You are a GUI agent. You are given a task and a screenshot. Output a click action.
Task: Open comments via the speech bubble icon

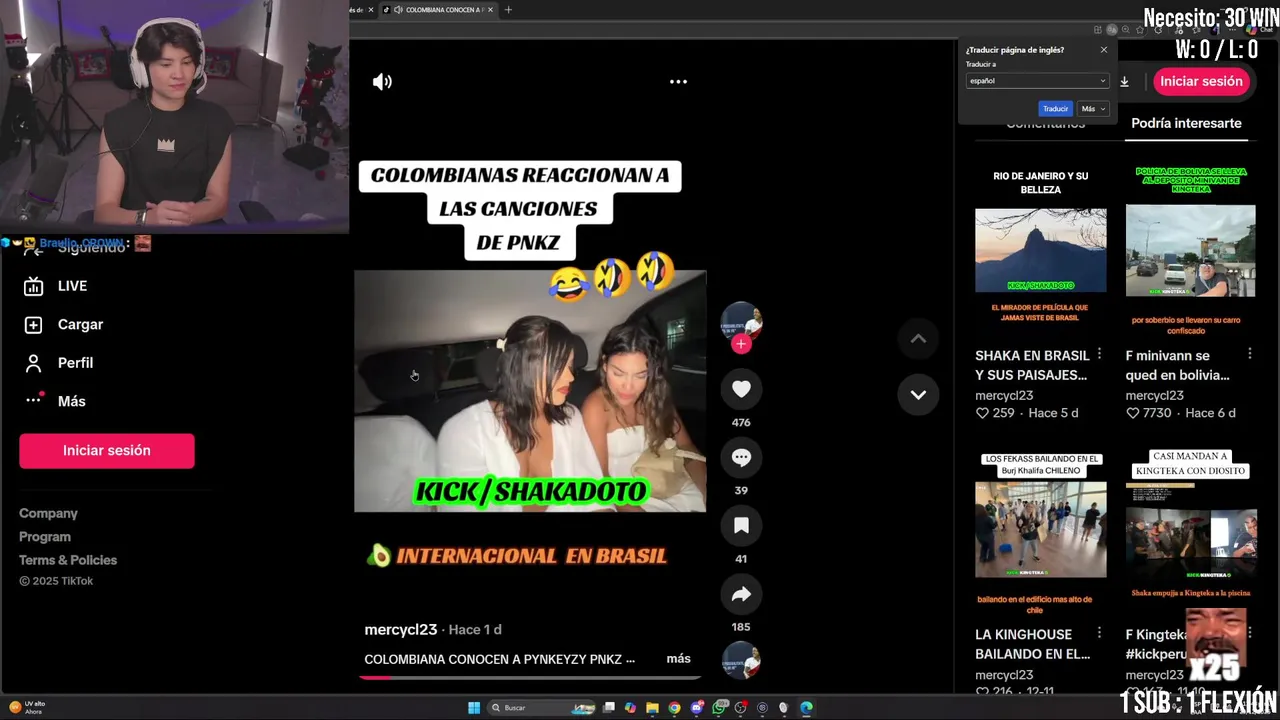click(741, 457)
